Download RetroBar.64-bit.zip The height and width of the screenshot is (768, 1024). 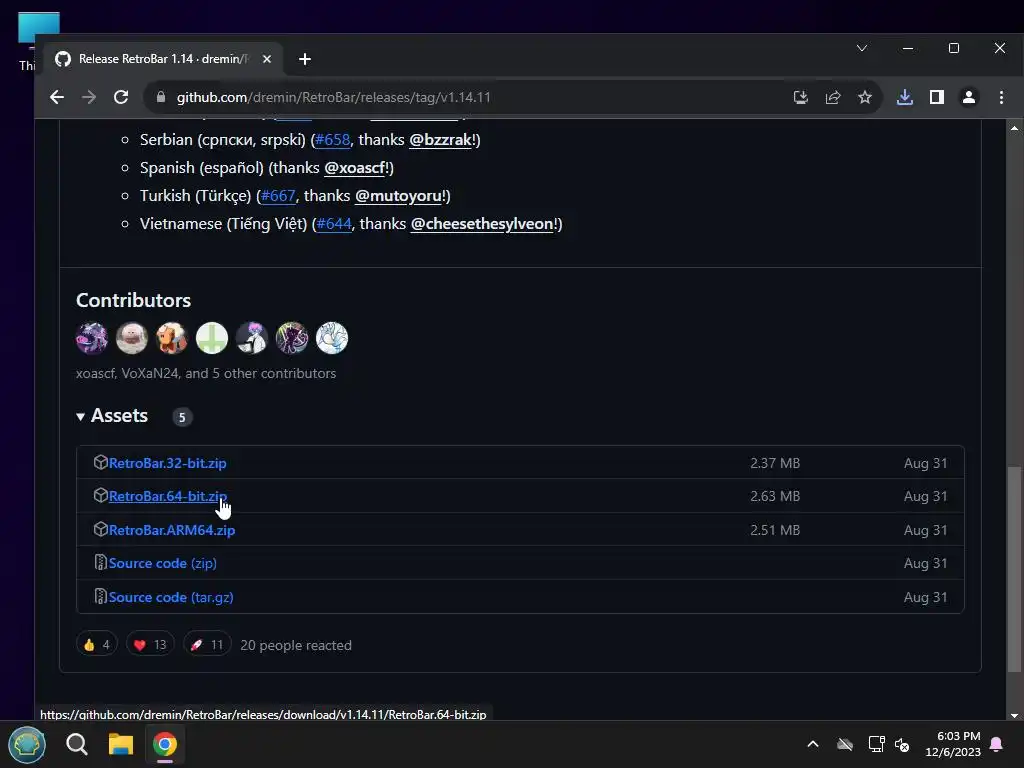tap(167, 496)
